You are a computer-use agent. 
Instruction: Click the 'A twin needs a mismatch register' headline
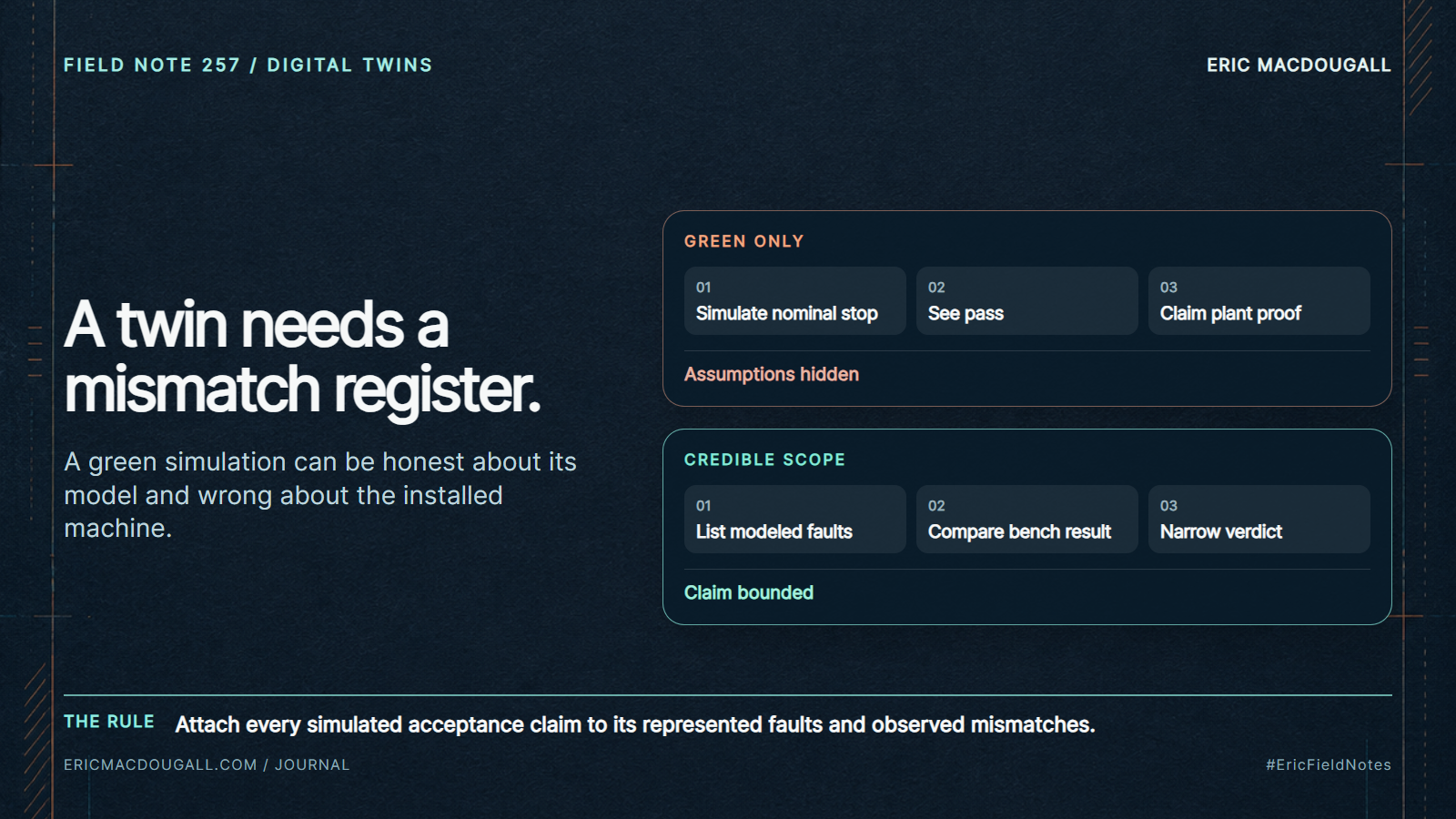pyautogui.click(x=302, y=357)
